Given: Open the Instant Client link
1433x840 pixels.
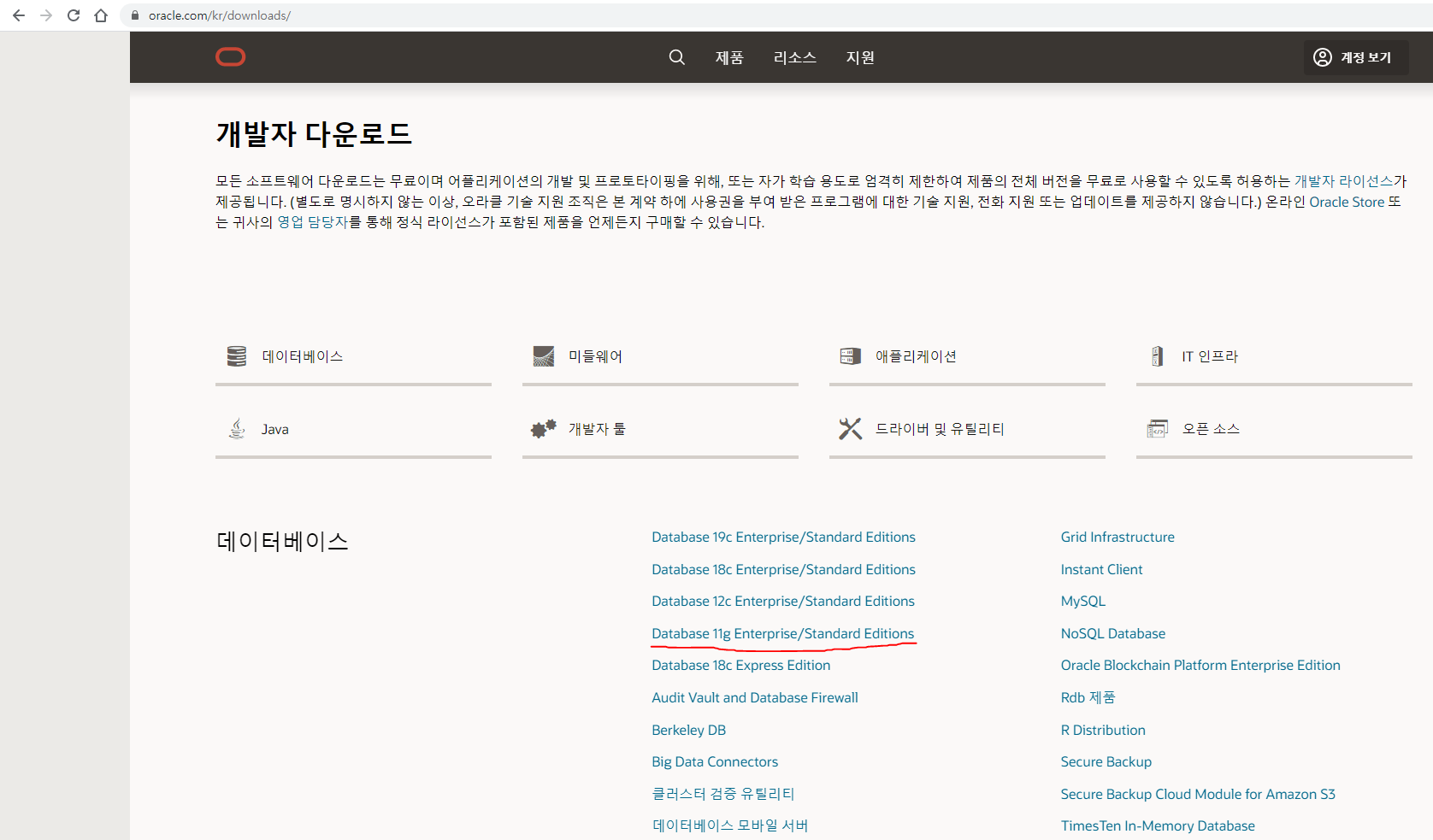Looking at the screenshot, I should (1101, 569).
